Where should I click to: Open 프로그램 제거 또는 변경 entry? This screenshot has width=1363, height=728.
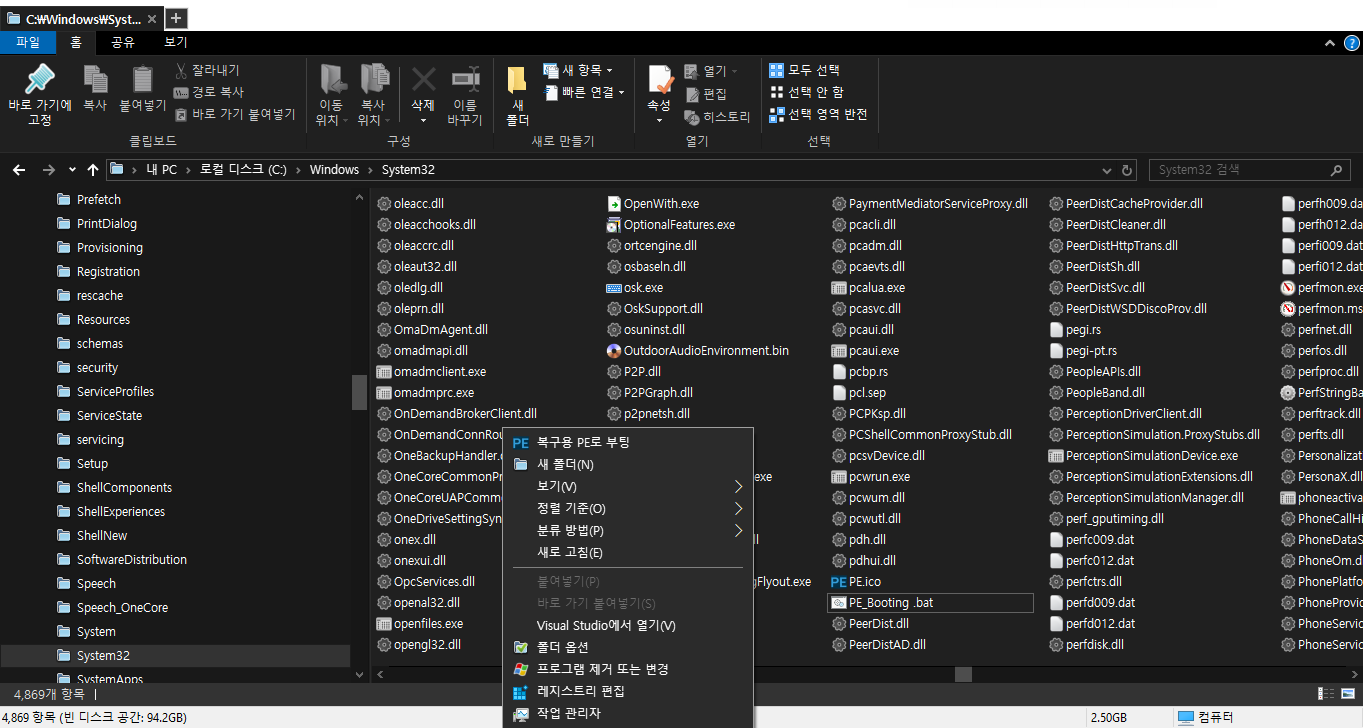627,669
